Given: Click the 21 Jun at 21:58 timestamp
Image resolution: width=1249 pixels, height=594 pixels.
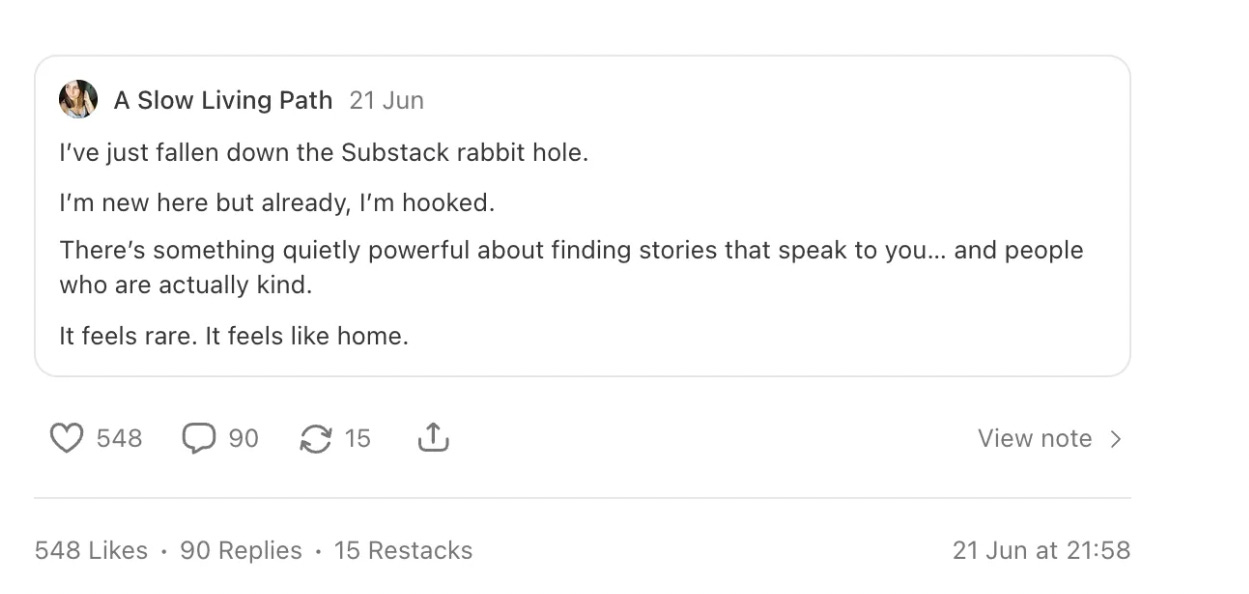Looking at the screenshot, I should [x=1042, y=550].
